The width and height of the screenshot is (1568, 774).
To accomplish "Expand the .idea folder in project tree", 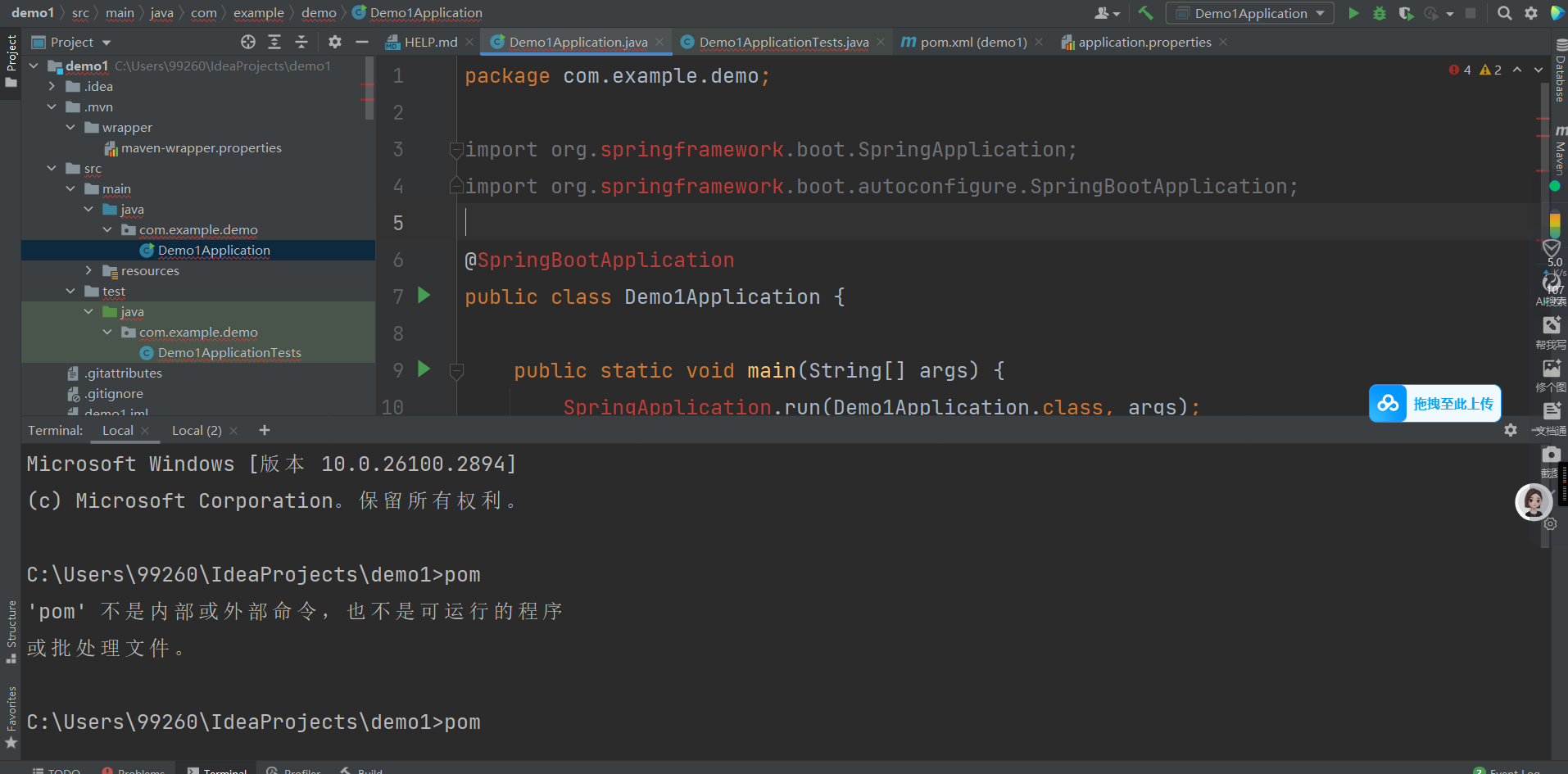I will [52, 86].
